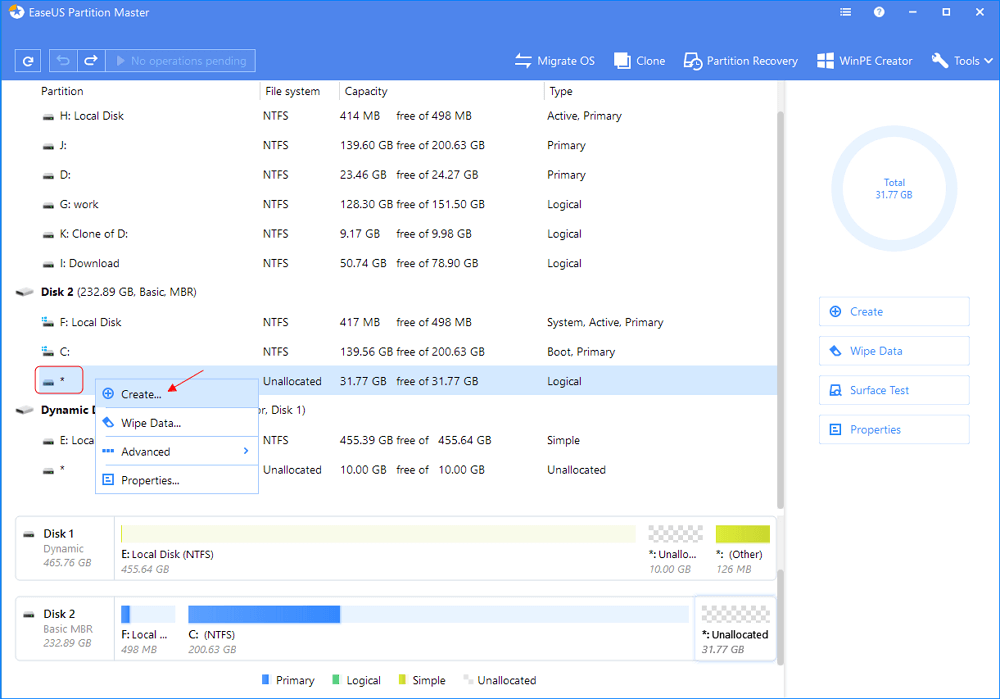Image resolution: width=1000 pixels, height=699 pixels.
Task: Click the EaseUS Partition Master logo icon
Action: (17, 12)
